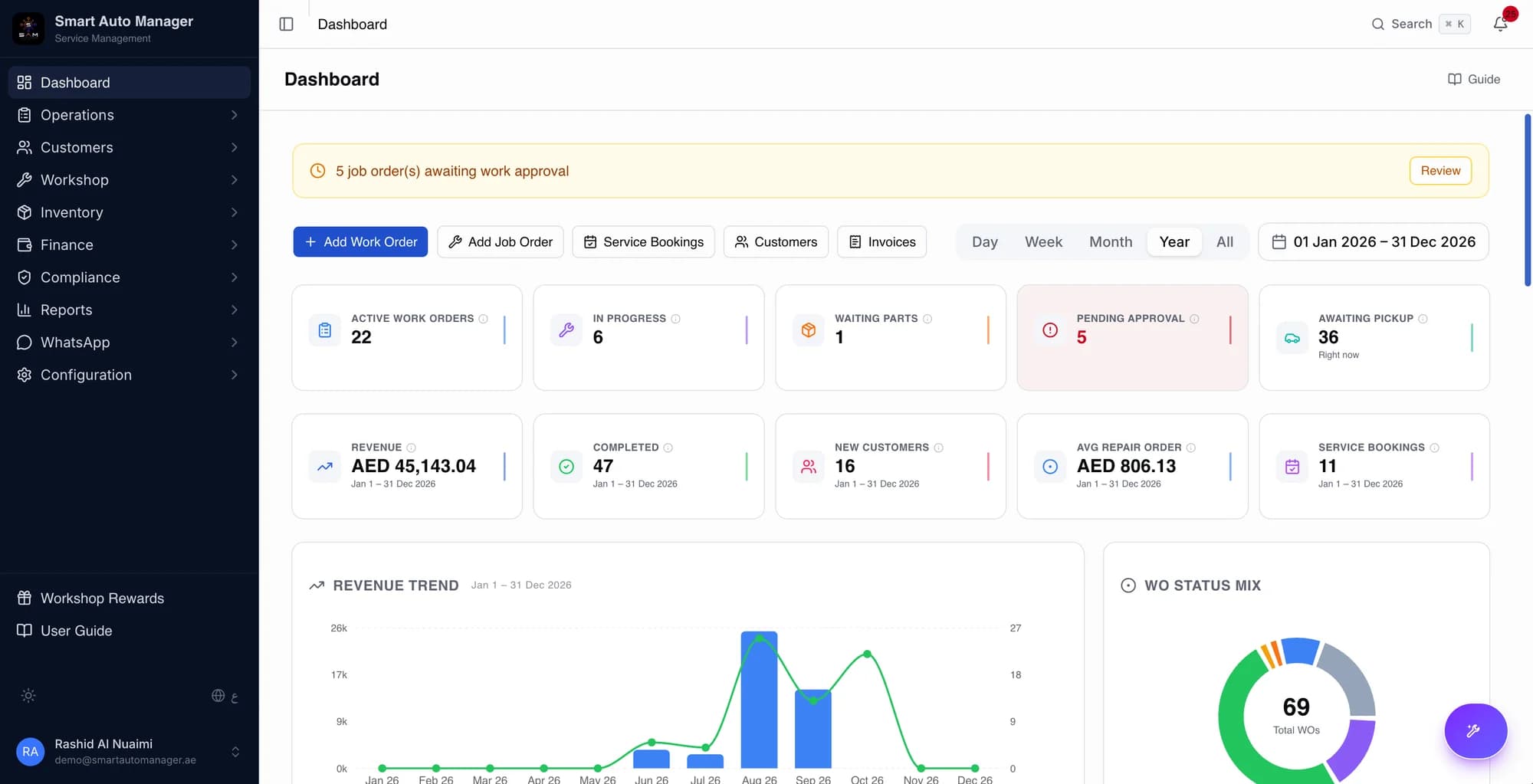Click the info icon beside Revenue
This screenshot has height=784, width=1533.
(411, 448)
